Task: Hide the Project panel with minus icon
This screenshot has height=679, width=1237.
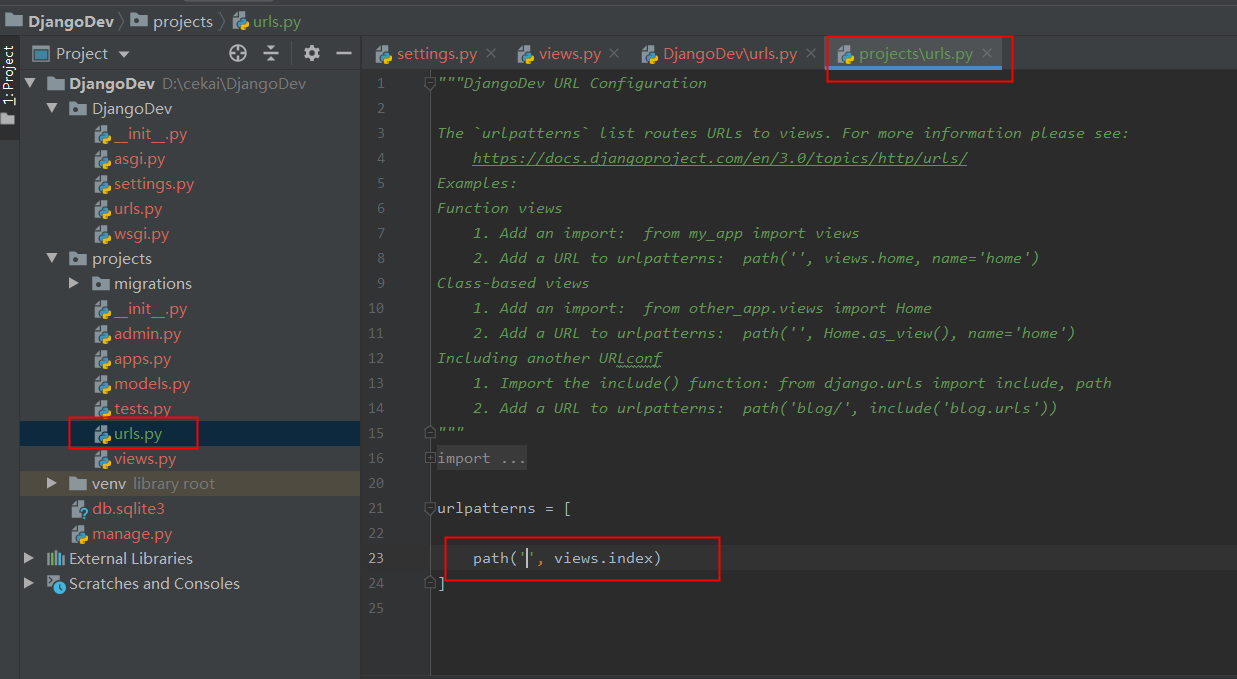Action: tap(344, 53)
